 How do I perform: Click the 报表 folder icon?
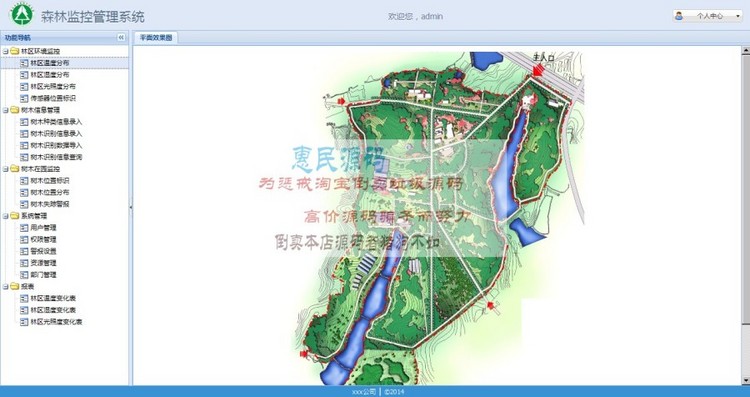[15, 287]
